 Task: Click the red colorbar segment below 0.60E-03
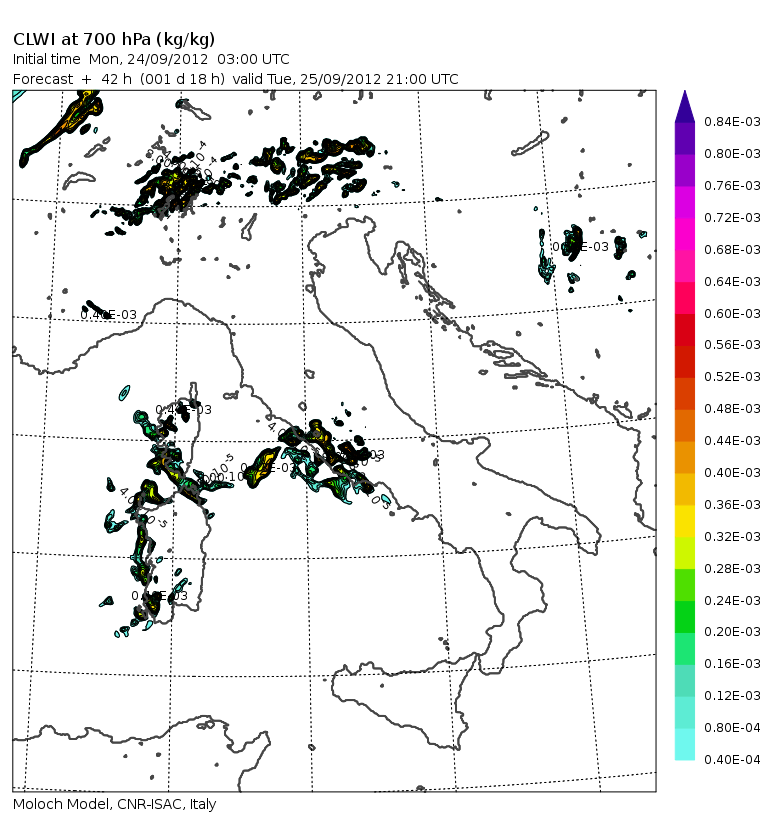pyautogui.click(x=684, y=330)
